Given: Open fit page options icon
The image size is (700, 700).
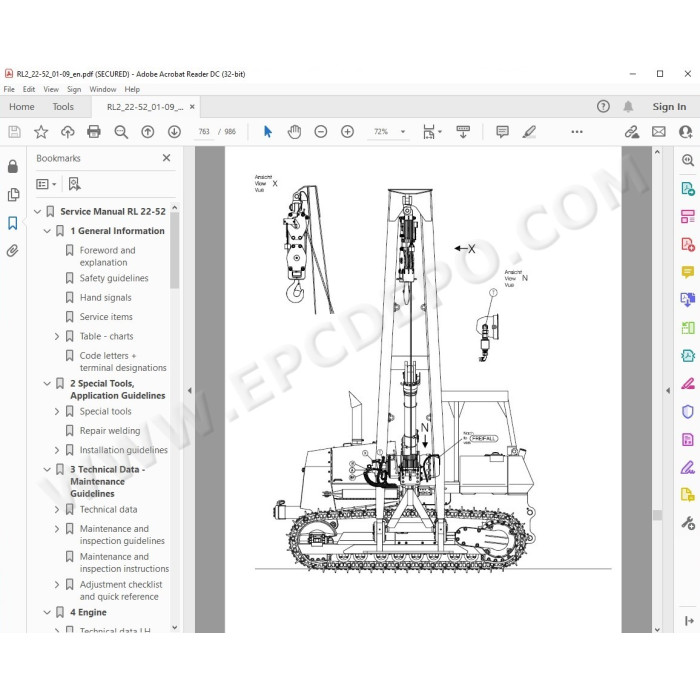Looking at the screenshot, I should (431, 132).
